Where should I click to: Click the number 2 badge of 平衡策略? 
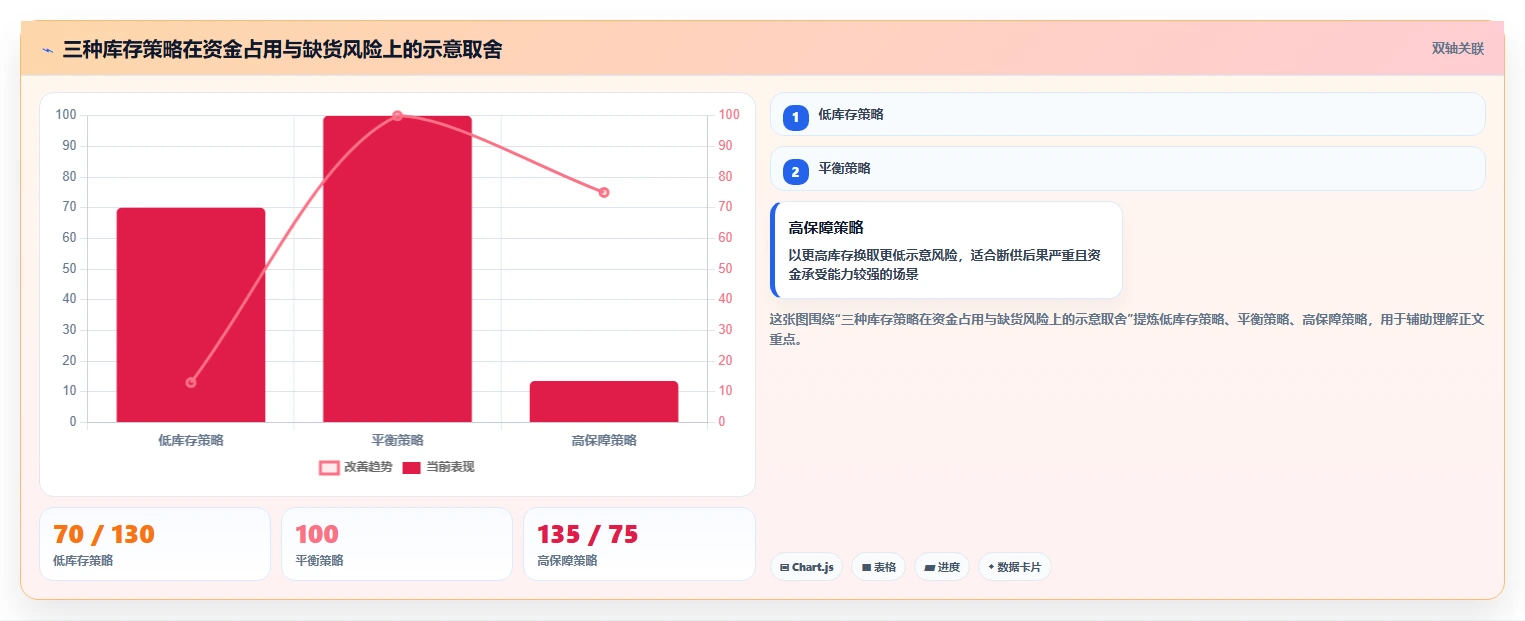tap(795, 172)
